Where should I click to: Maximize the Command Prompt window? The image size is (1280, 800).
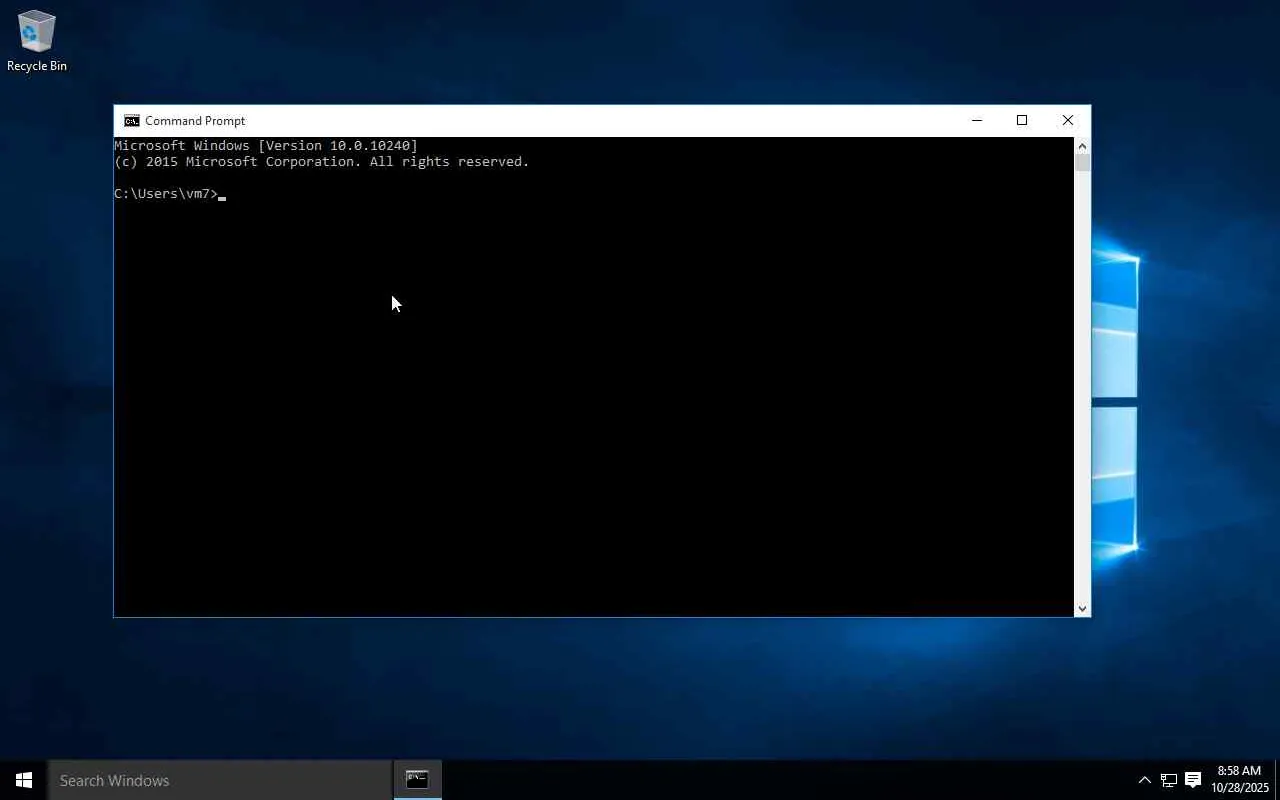1022,121
